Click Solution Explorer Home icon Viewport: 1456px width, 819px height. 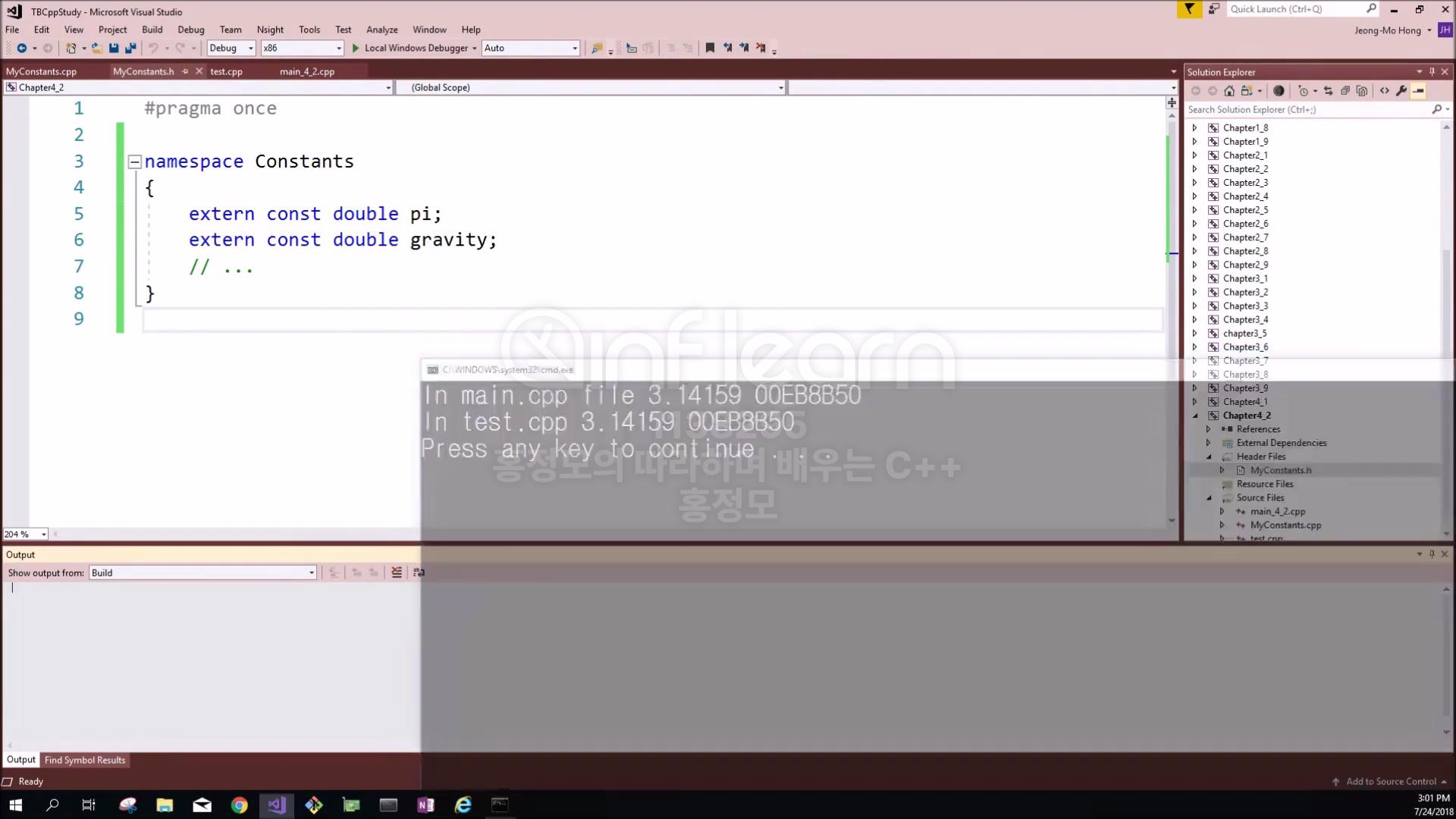(x=1229, y=91)
